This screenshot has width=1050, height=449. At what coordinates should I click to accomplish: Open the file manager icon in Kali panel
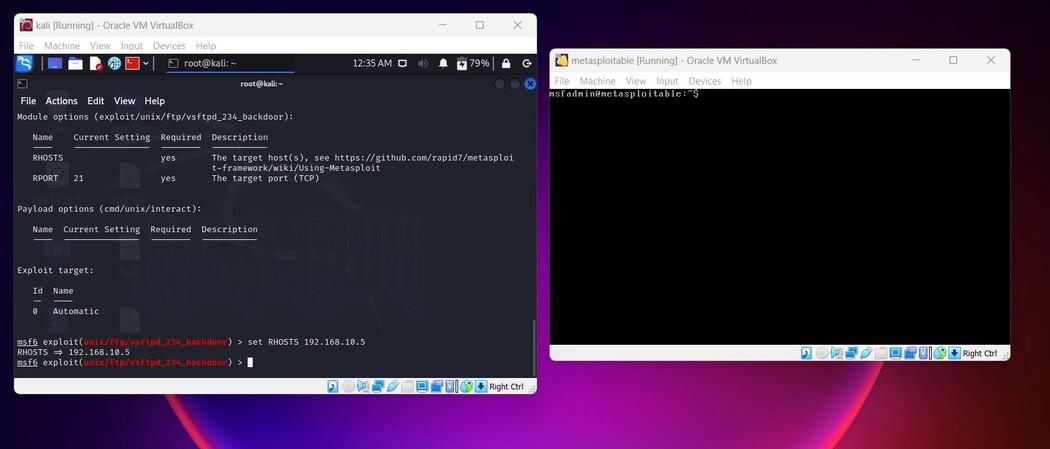coord(76,64)
